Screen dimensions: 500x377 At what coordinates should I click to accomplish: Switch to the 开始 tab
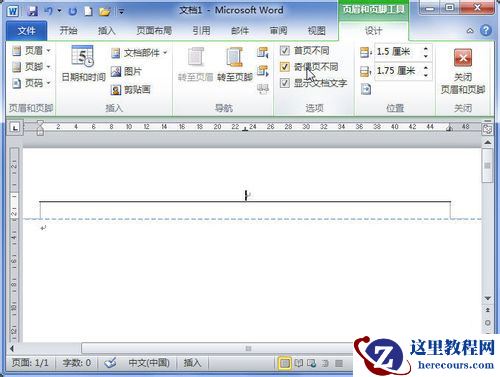click(68, 31)
